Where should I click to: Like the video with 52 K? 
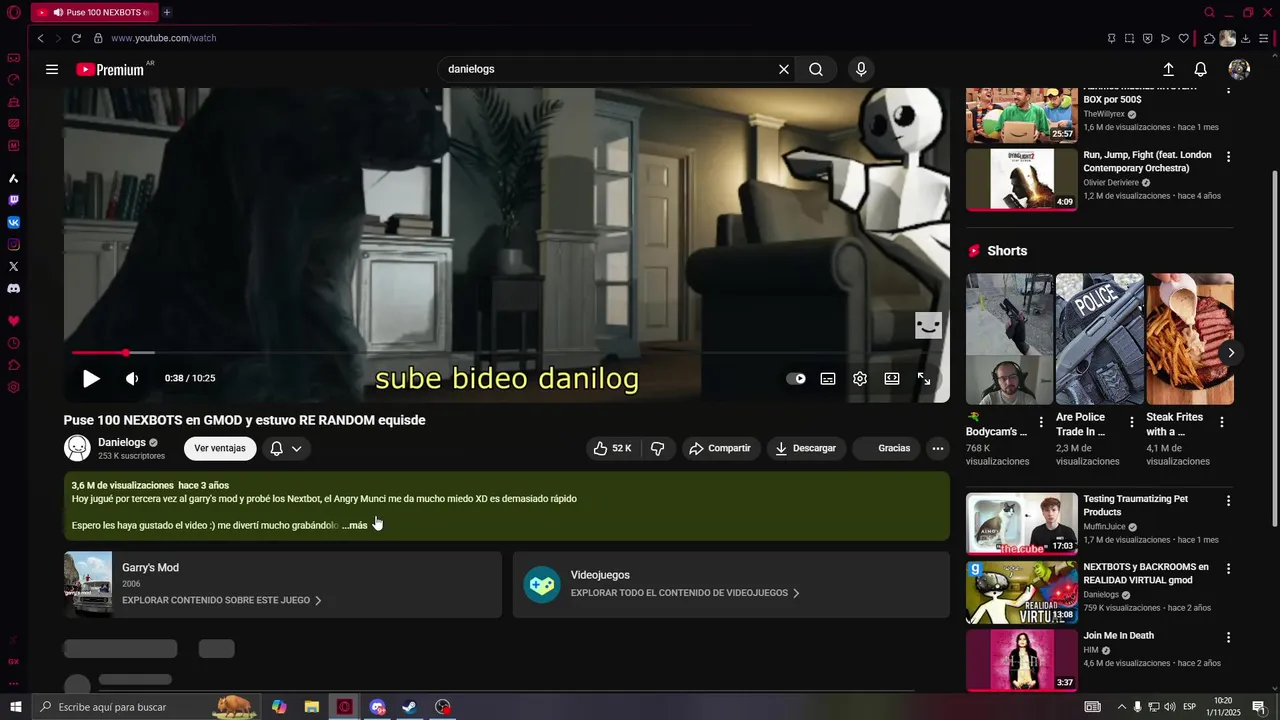pos(612,448)
